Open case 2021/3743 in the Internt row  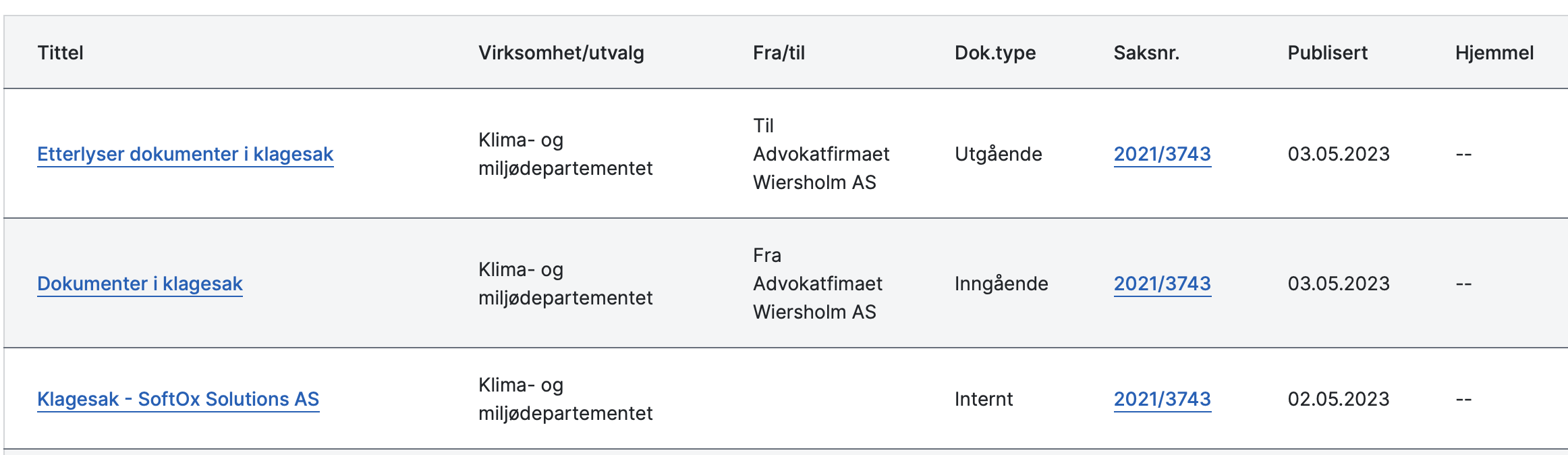1162,399
